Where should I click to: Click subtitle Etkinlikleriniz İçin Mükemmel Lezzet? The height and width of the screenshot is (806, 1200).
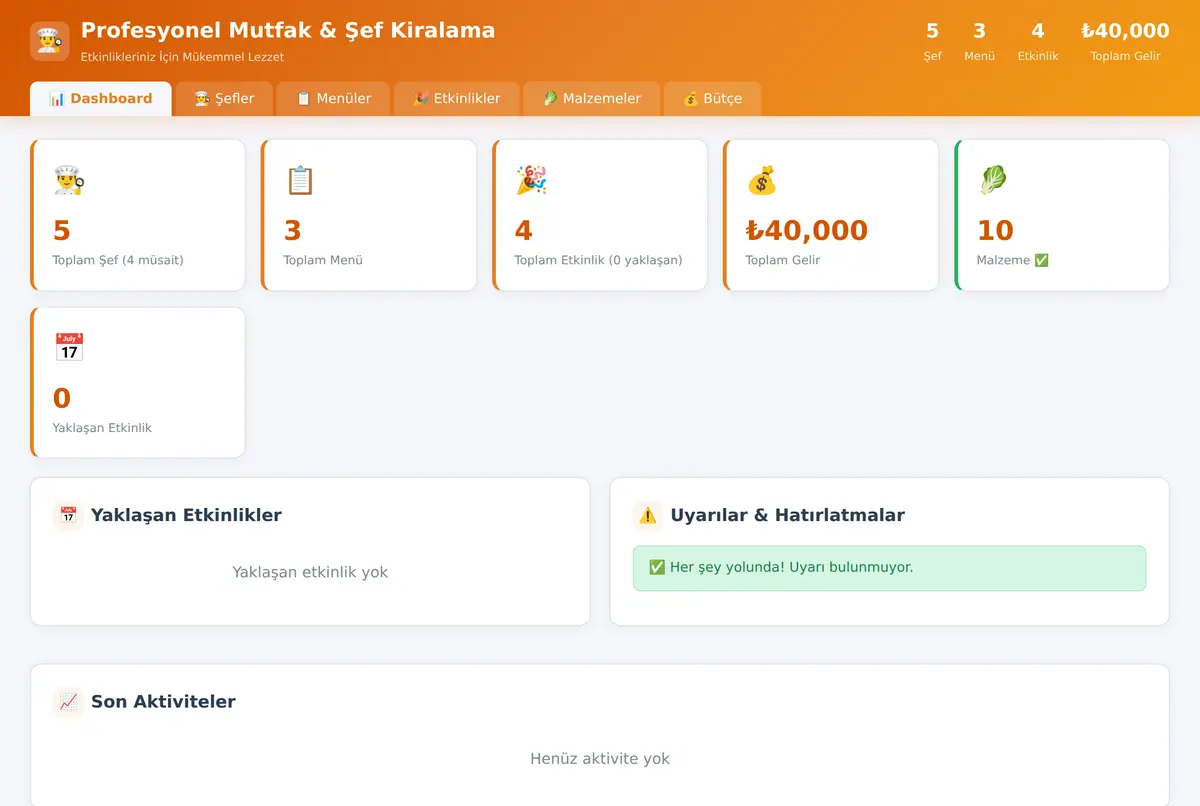click(182, 57)
